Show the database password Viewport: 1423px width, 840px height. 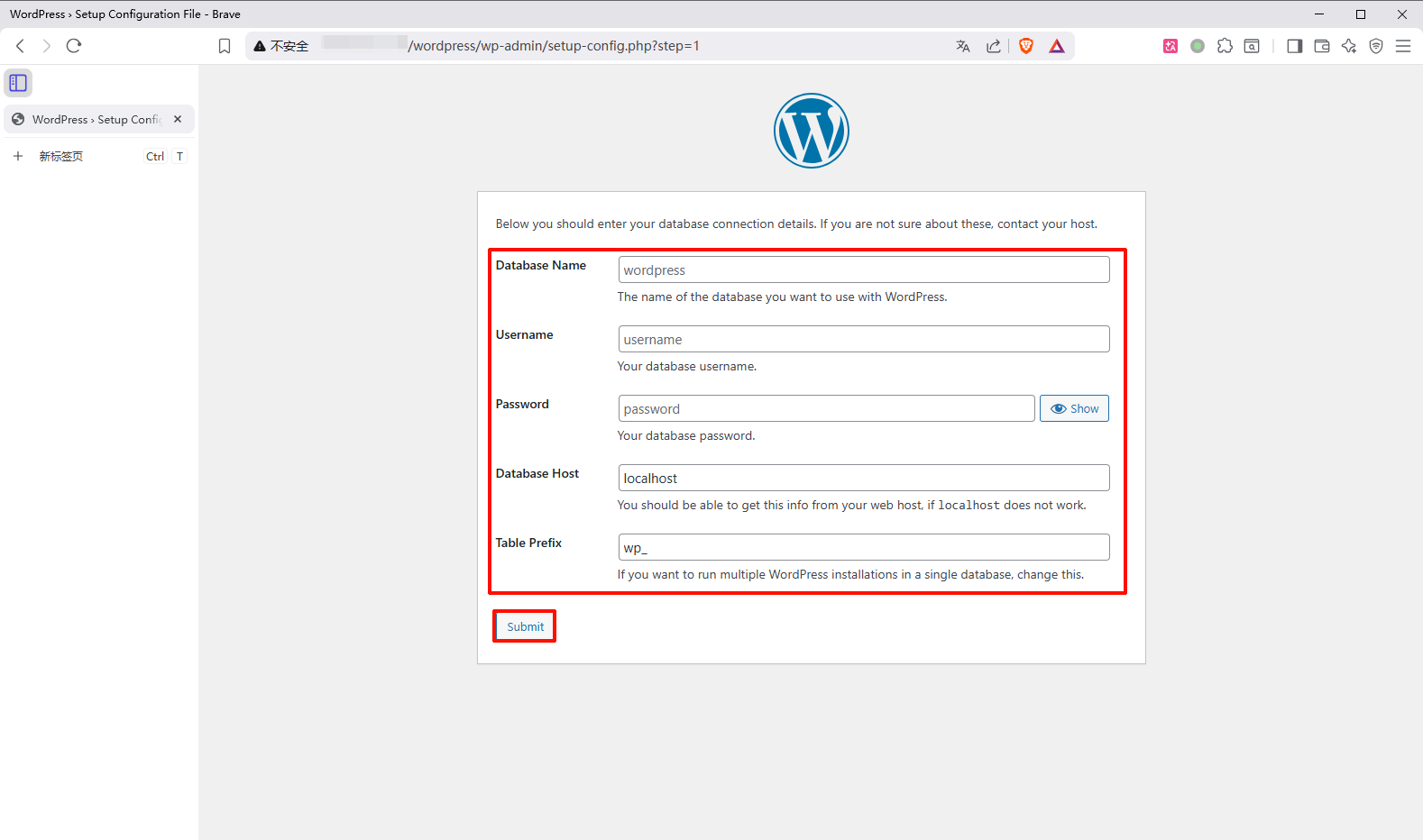(x=1074, y=408)
